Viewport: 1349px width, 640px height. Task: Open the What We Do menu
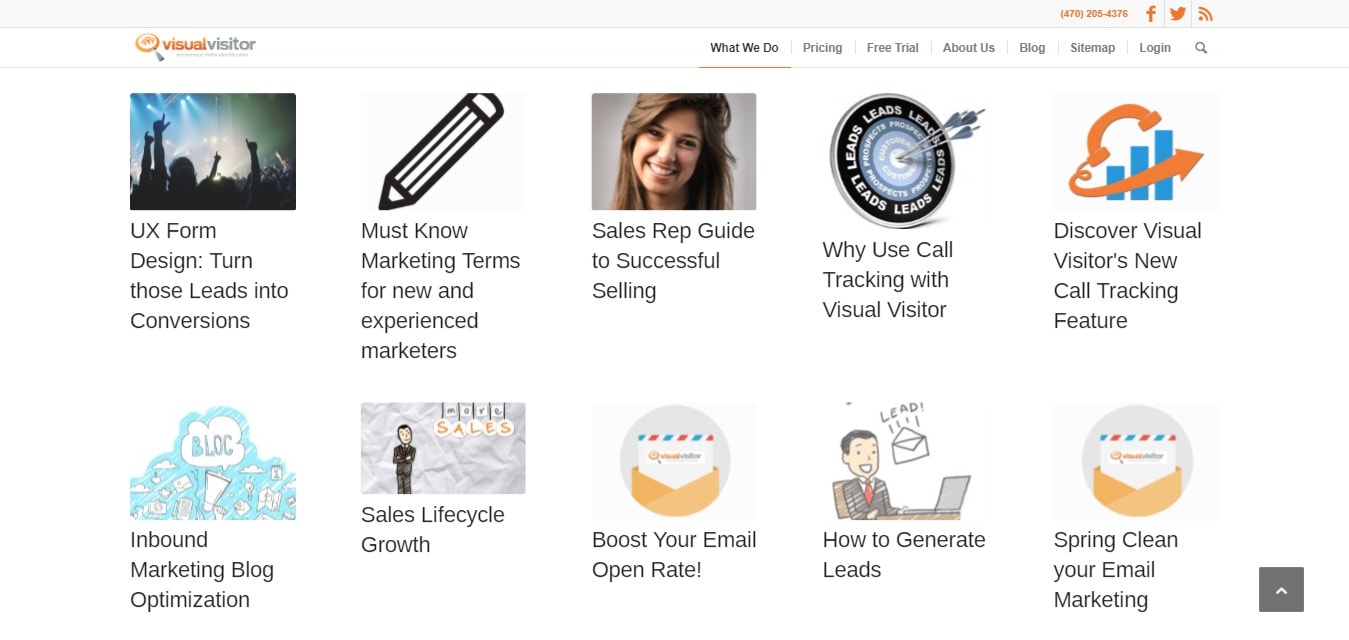pyautogui.click(x=744, y=48)
